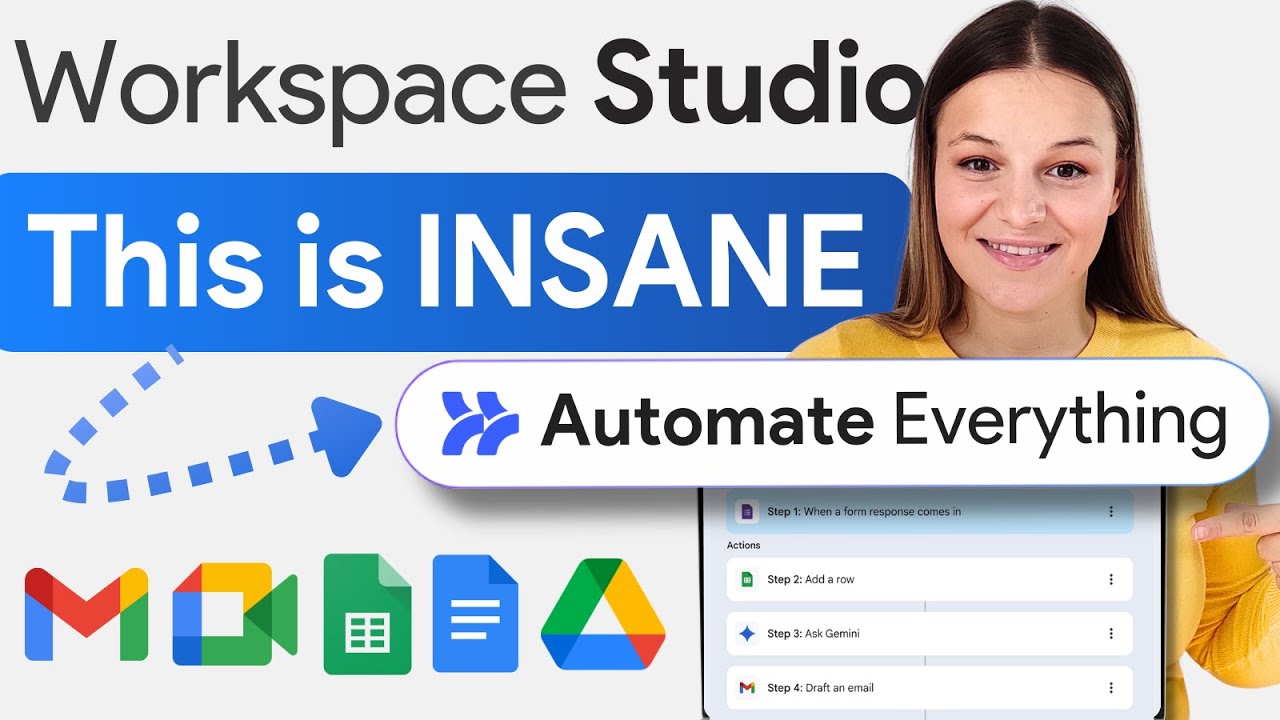Select Step 1: When a form response comes in

coord(930,512)
